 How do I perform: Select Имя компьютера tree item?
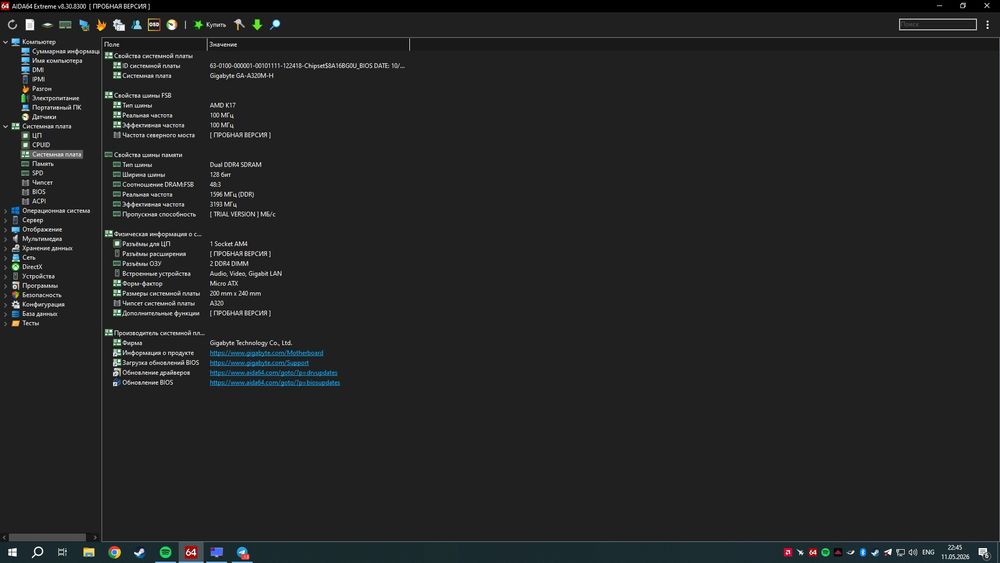tap(57, 61)
